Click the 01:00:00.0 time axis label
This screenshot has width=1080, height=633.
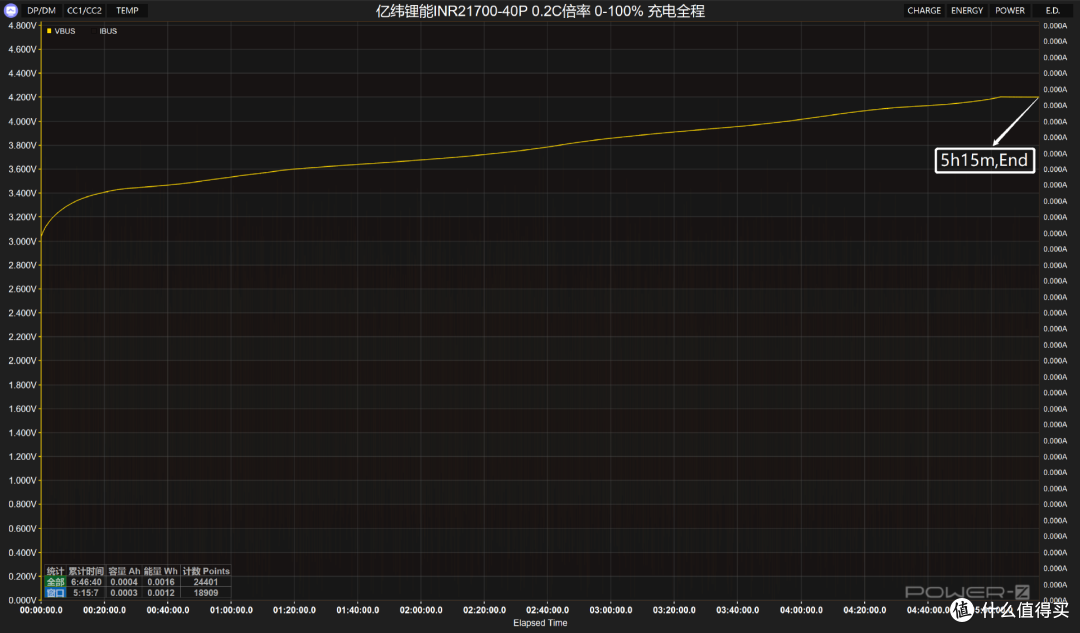tap(231, 610)
